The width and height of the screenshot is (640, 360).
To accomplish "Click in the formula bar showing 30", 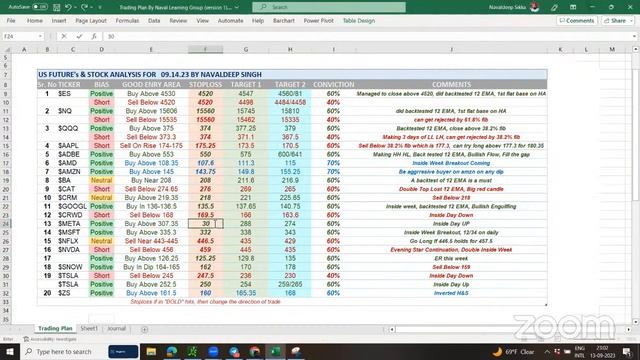I will pyautogui.click(x=366, y=36).
